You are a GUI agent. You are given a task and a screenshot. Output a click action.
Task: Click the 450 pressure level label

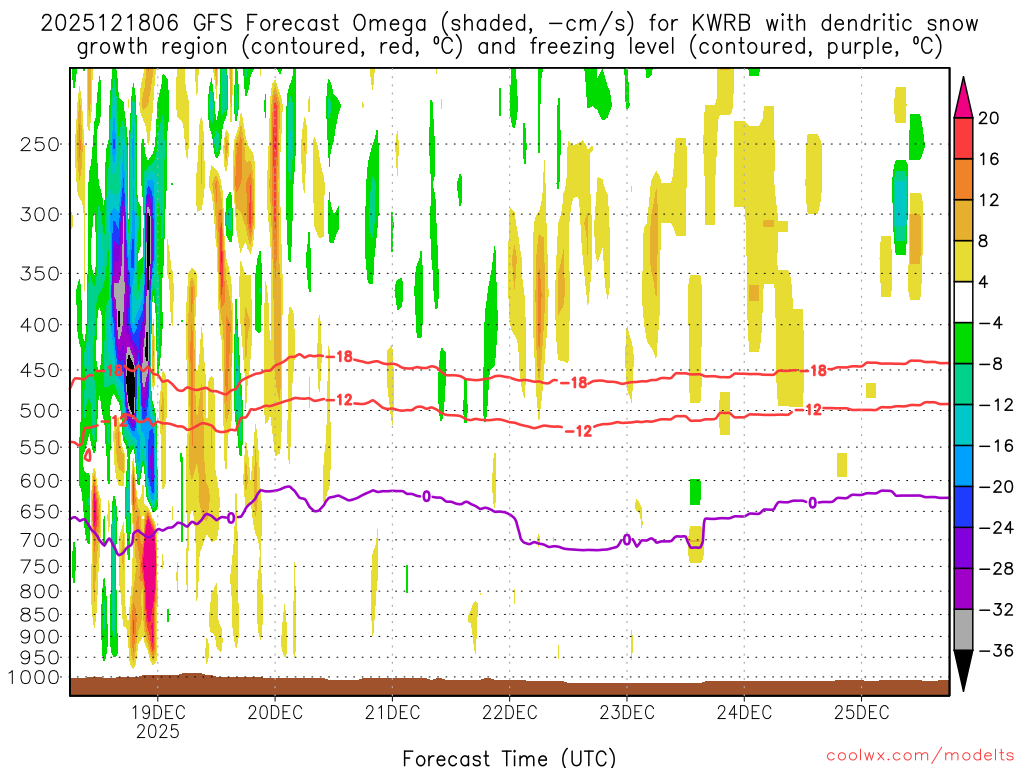pyautogui.click(x=40, y=370)
